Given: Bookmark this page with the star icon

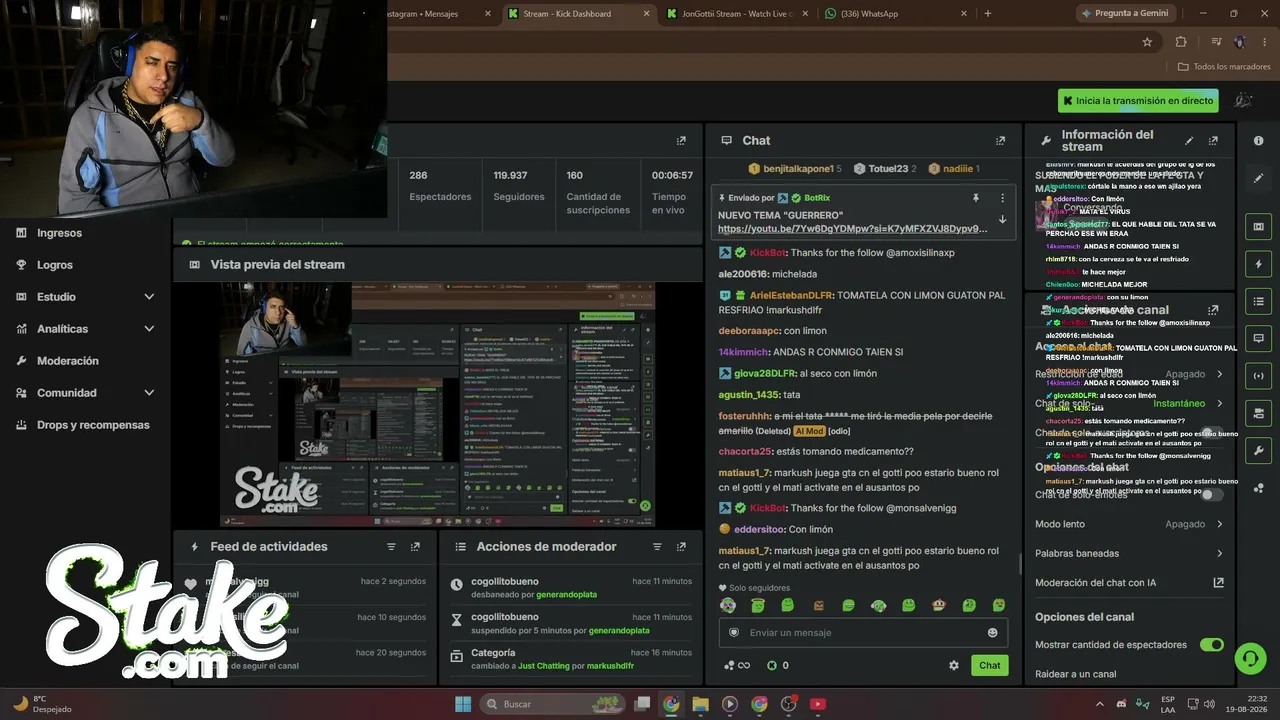Looking at the screenshot, I should coord(1147,42).
